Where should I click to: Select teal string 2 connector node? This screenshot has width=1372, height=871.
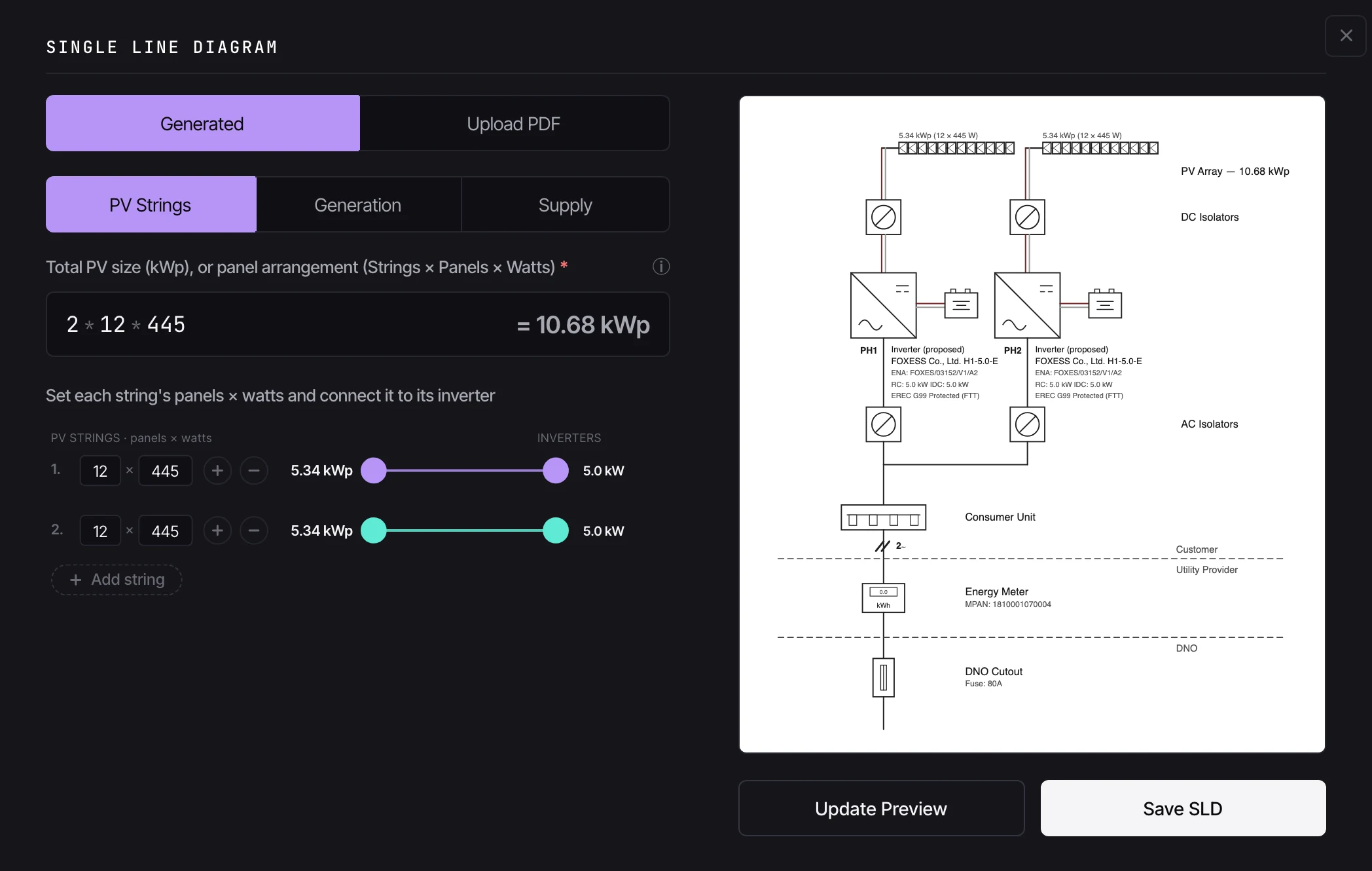tap(374, 530)
